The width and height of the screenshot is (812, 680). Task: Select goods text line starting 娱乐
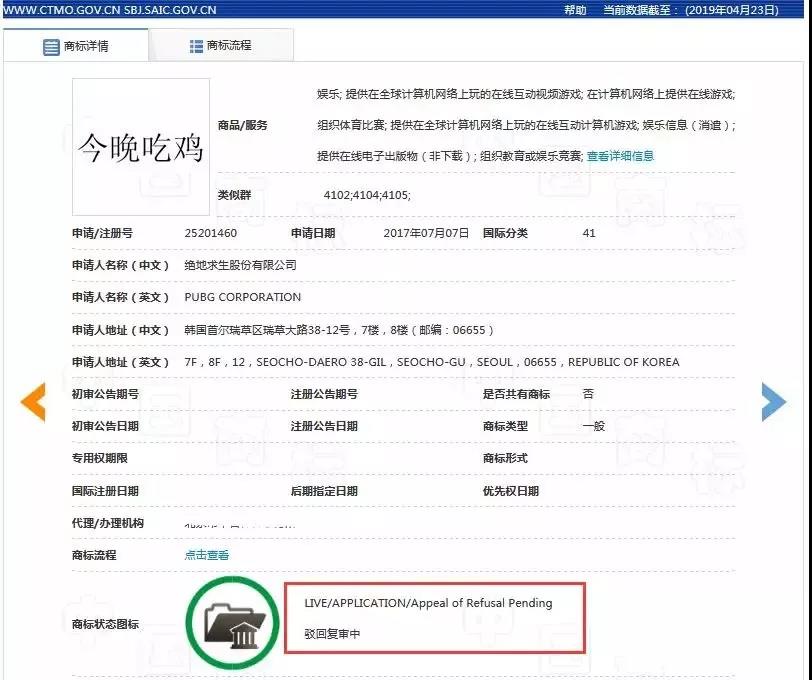coord(526,94)
